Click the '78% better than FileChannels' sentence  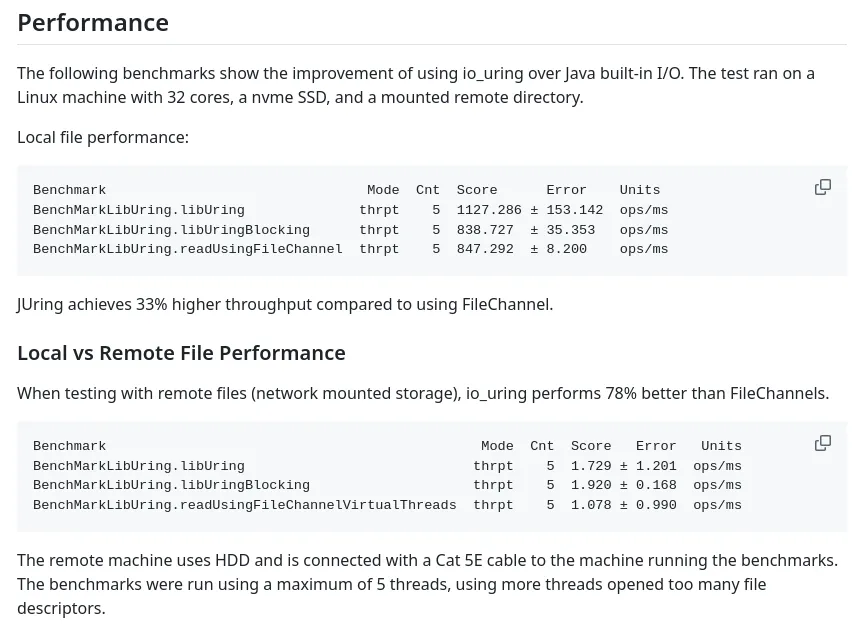click(x=423, y=393)
